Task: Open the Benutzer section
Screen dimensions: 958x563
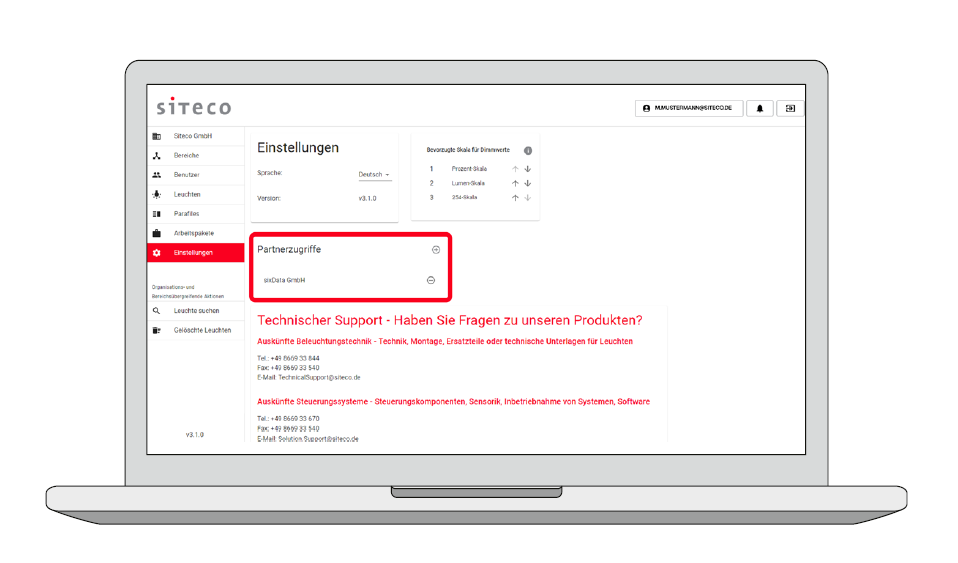Action: click(x=187, y=175)
